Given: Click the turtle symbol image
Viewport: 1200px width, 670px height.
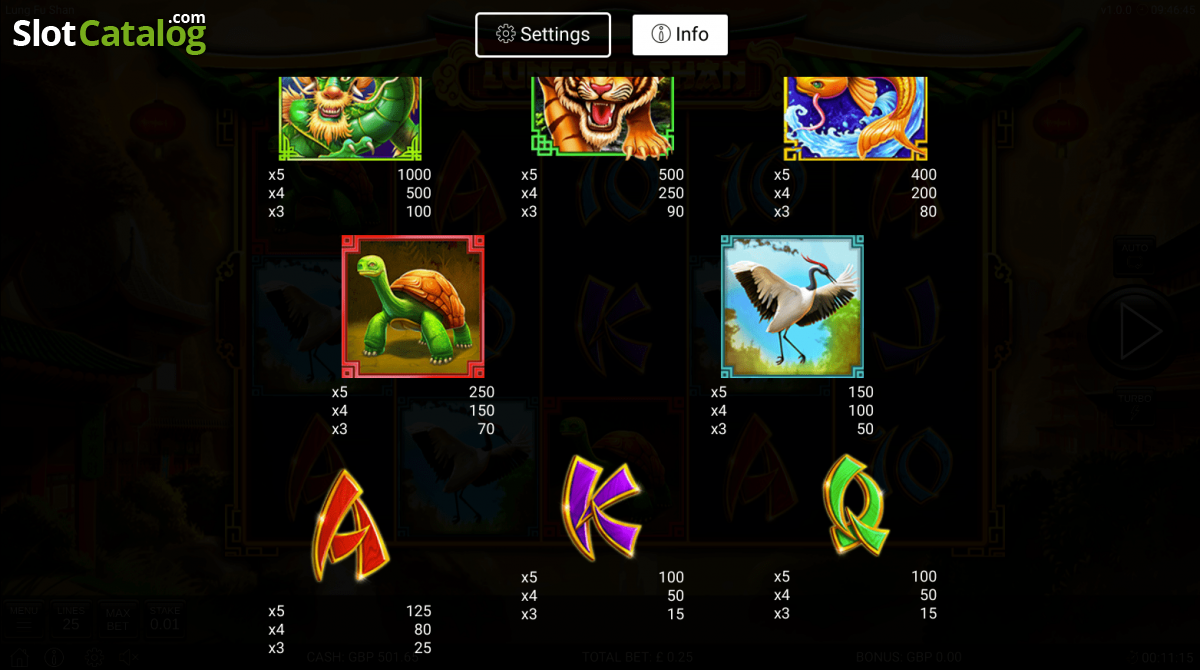Looking at the screenshot, I should click(413, 306).
